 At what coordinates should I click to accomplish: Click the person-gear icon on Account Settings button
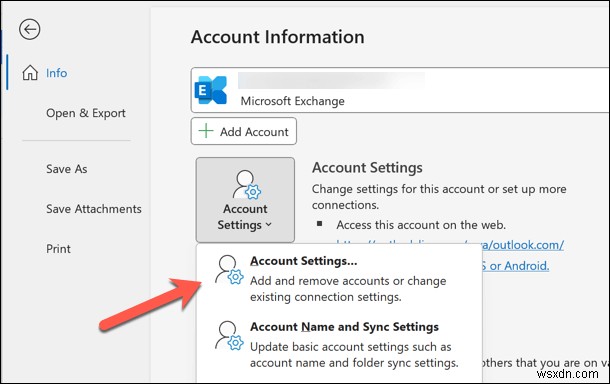[x=246, y=185]
